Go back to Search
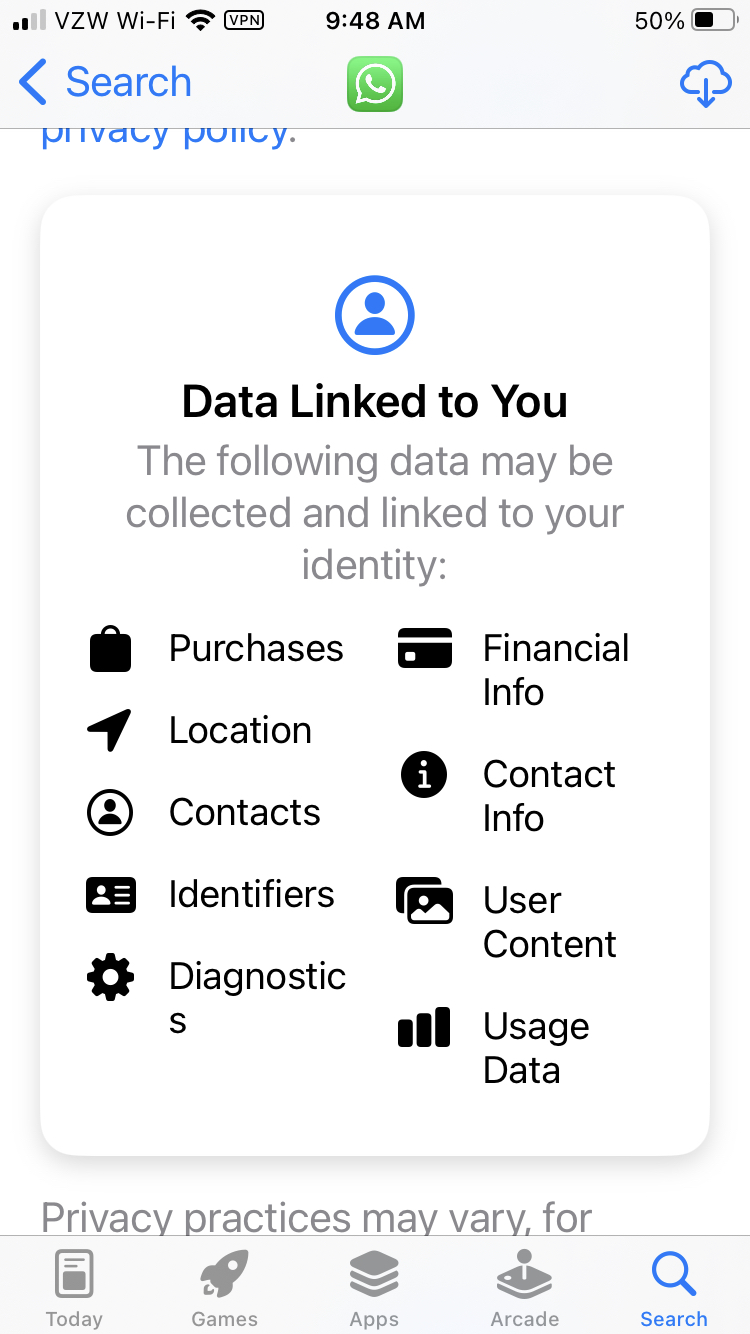This screenshot has width=750, height=1334. (106, 82)
